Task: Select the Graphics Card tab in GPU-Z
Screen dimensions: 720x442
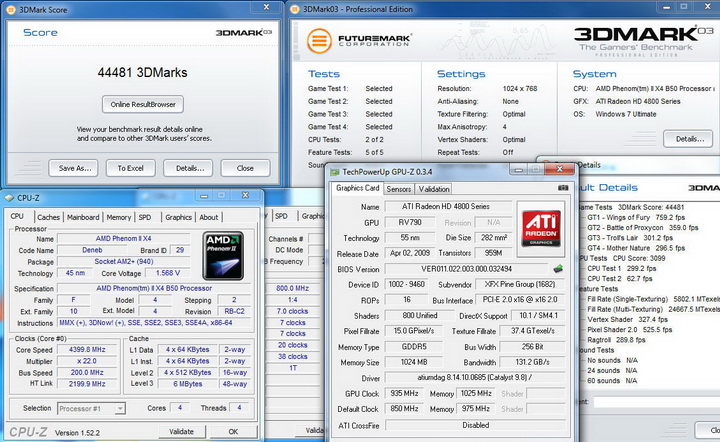Action: click(357, 188)
